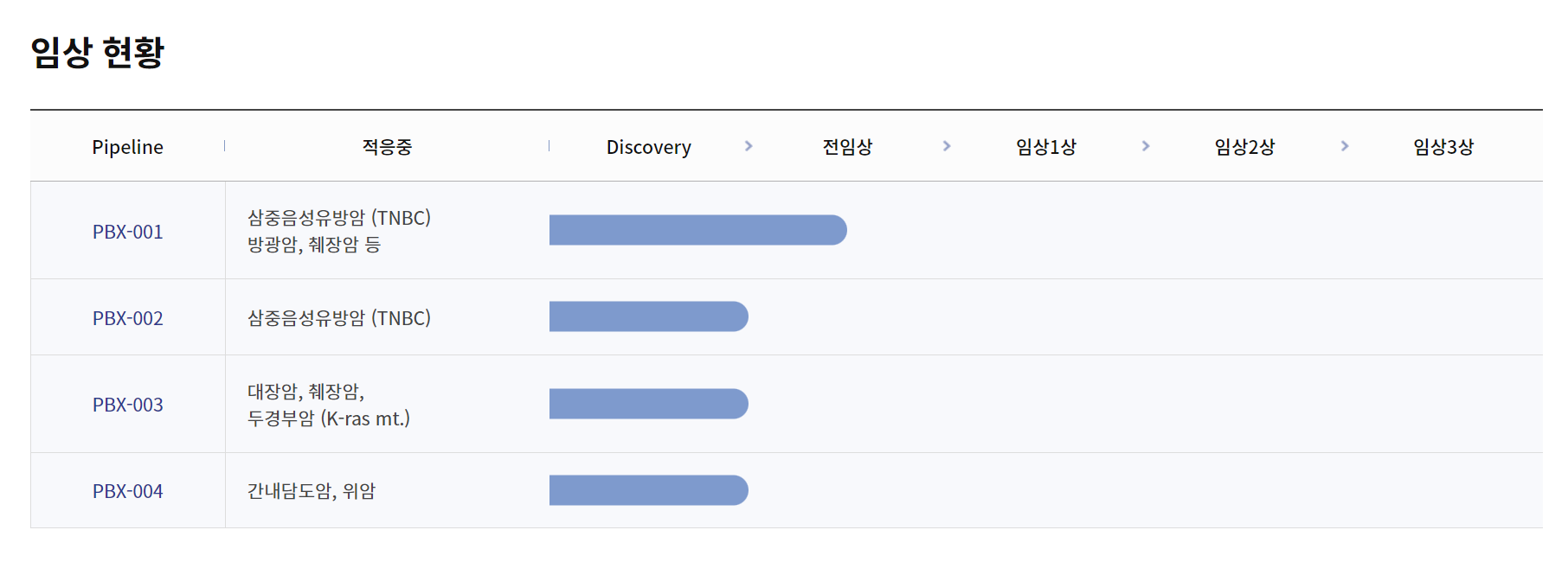
Task: Select the PBX-003 pipeline entry
Action: 128,405
